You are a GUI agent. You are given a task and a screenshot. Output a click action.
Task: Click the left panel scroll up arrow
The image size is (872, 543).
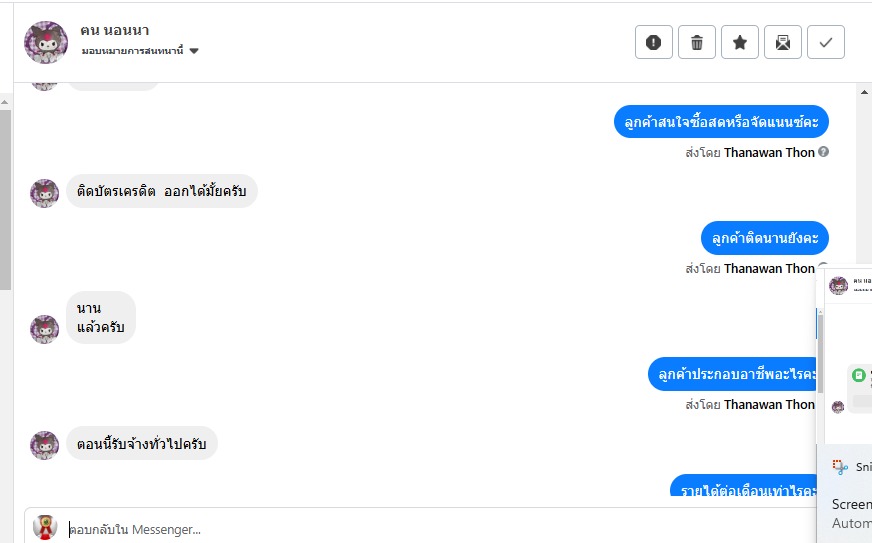pos(4,102)
